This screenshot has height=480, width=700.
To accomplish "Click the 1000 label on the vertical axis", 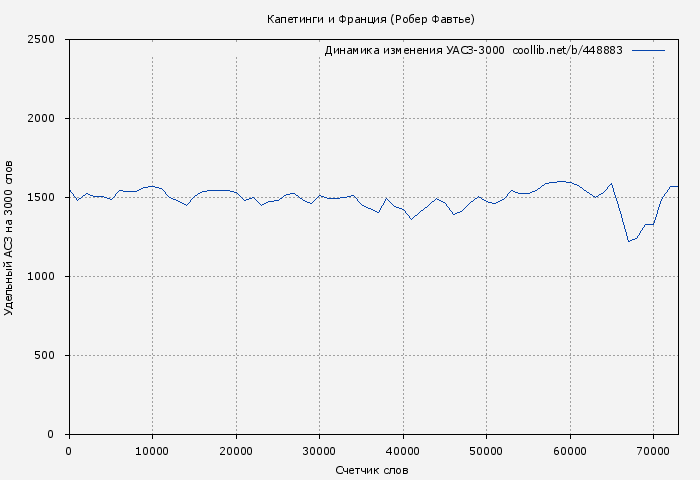I will coord(45,277).
